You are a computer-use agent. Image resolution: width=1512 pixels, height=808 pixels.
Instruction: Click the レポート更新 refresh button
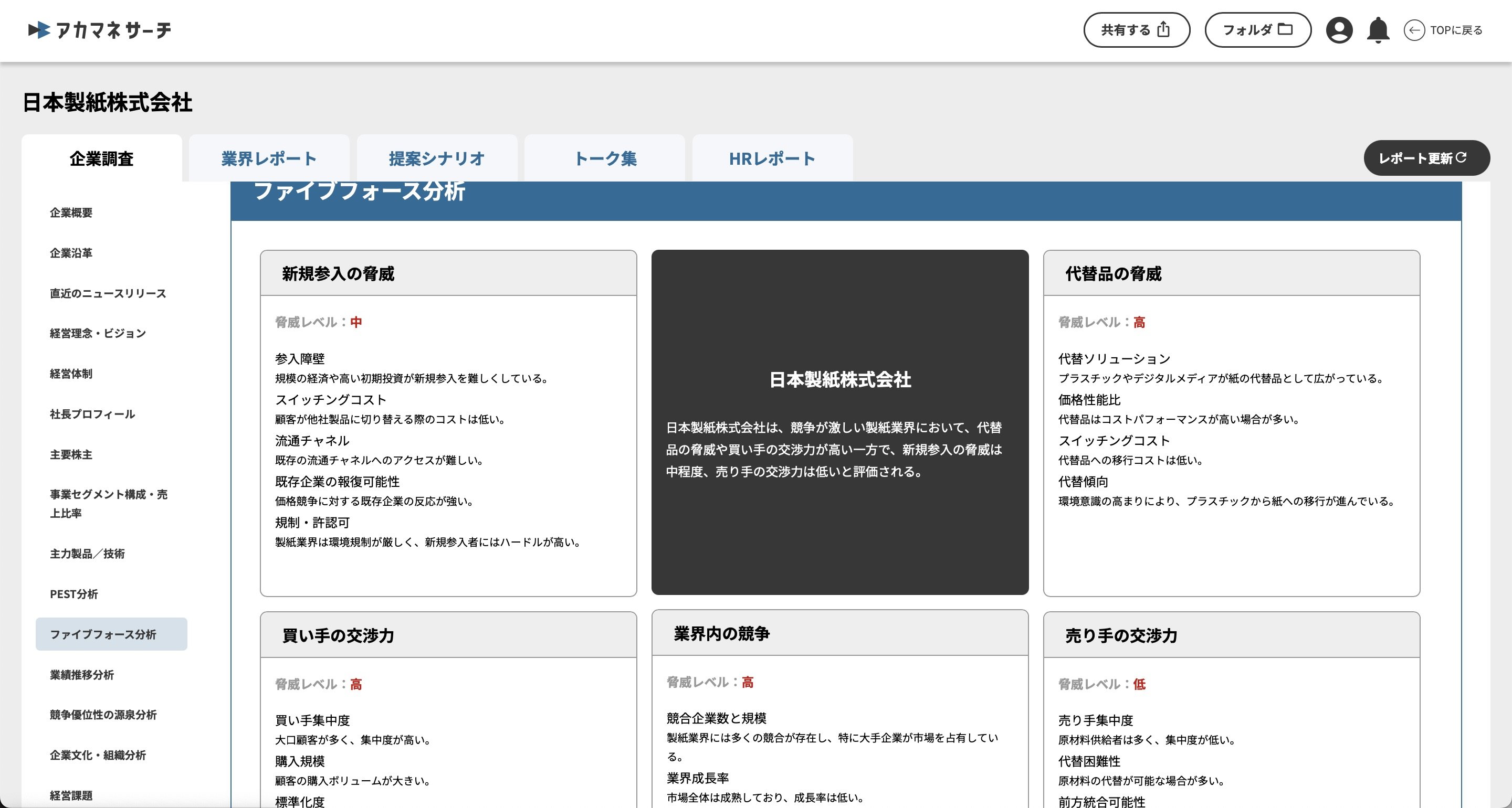(x=1426, y=158)
